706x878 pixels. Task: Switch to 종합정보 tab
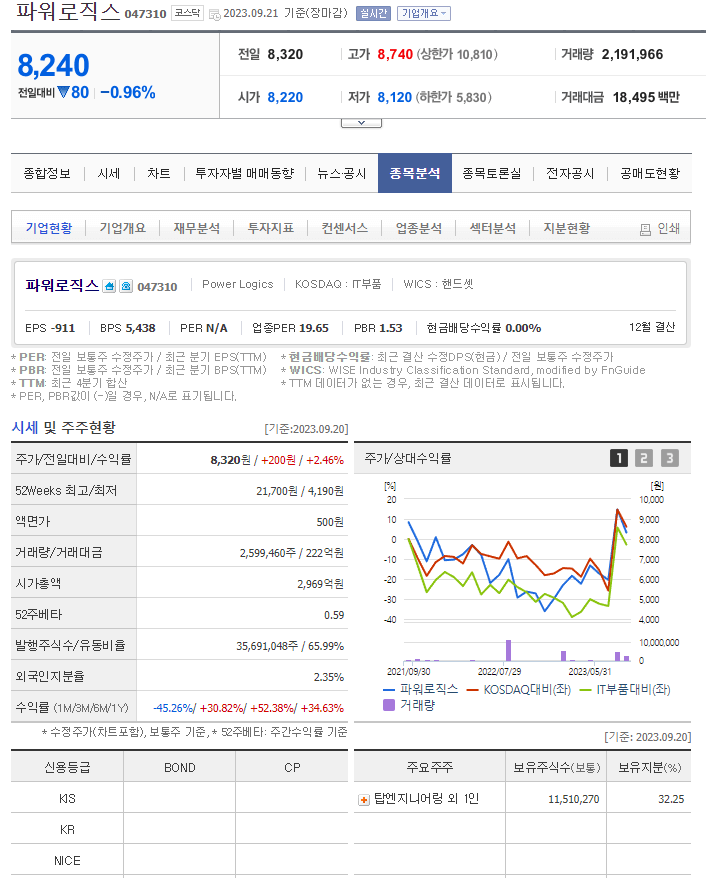pyautogui.click(x=47, y=174)
